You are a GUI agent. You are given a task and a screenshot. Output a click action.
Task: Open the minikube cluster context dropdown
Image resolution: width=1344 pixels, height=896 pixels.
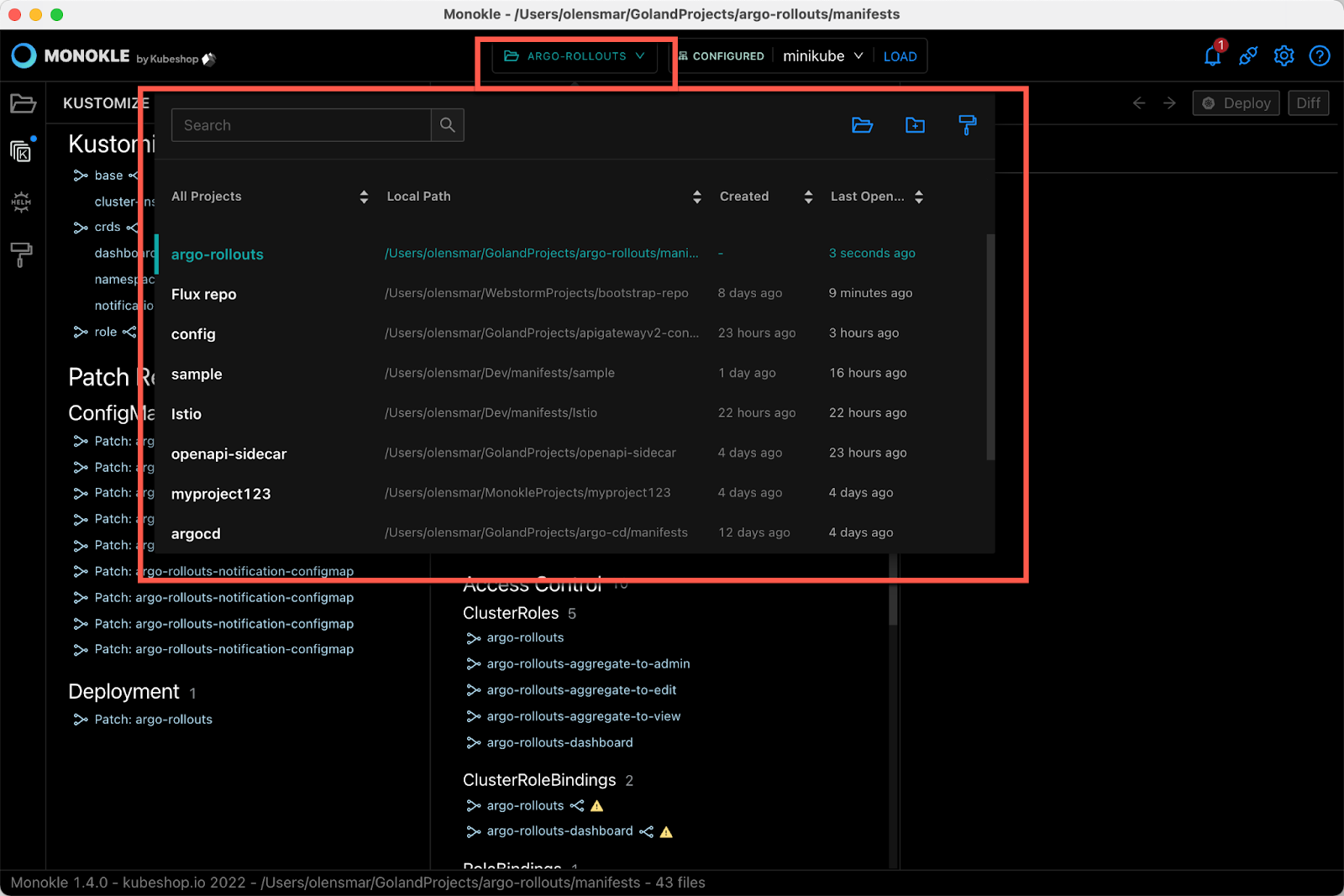coord(823,56)
